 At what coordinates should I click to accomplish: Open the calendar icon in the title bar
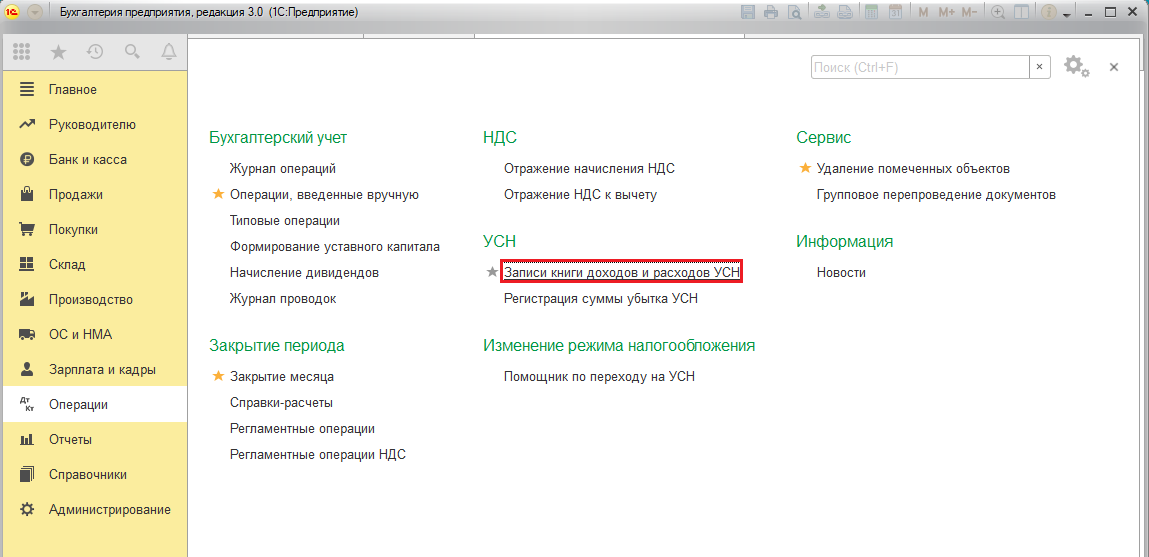(x=895, y=13)
